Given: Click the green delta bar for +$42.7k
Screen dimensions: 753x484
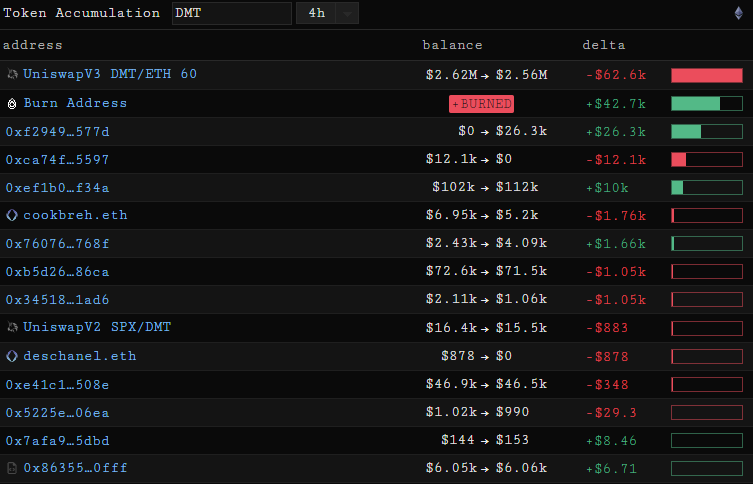Looking at the screenshot, I should pos(706,103).
